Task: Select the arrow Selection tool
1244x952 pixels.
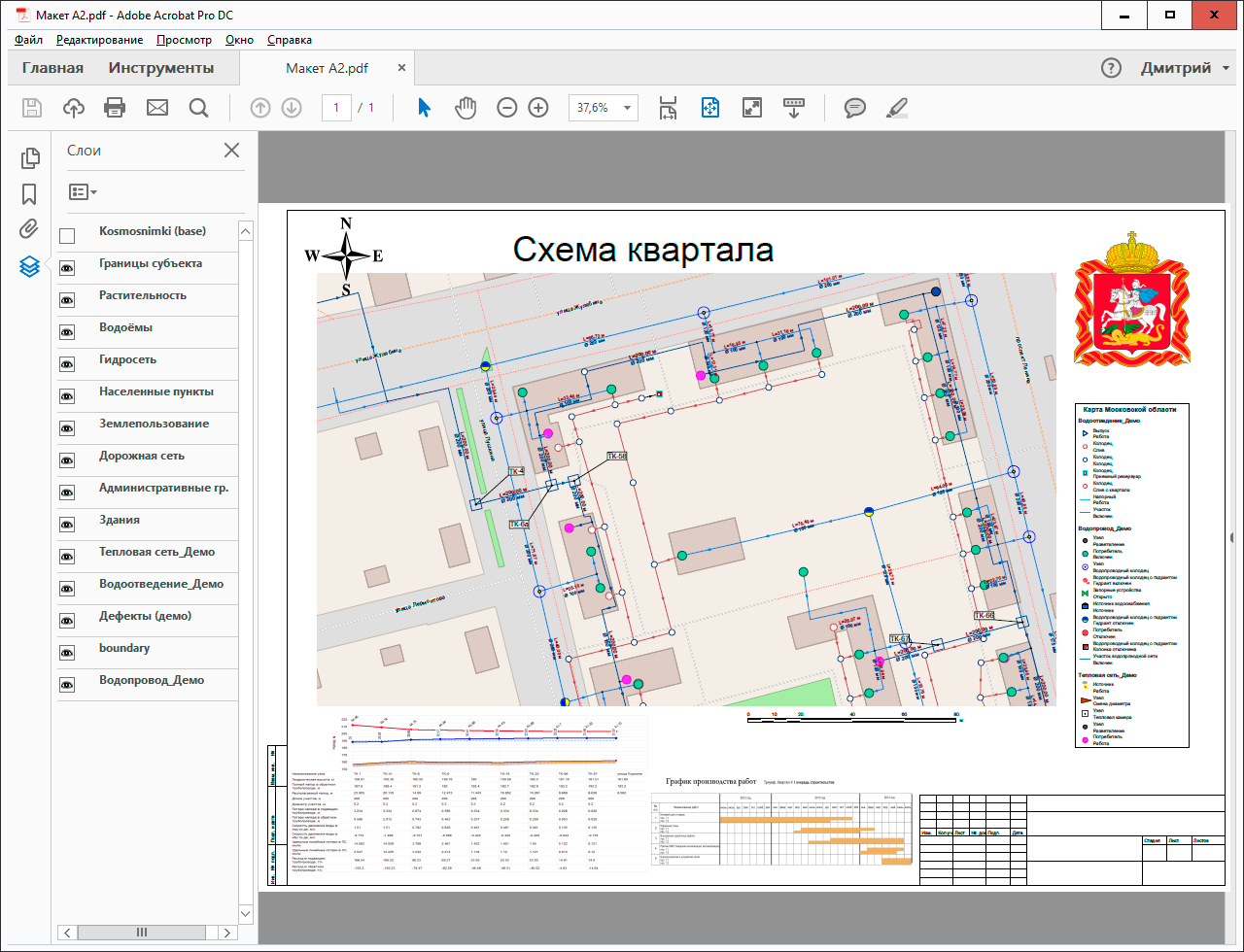Action: [424, 108]
